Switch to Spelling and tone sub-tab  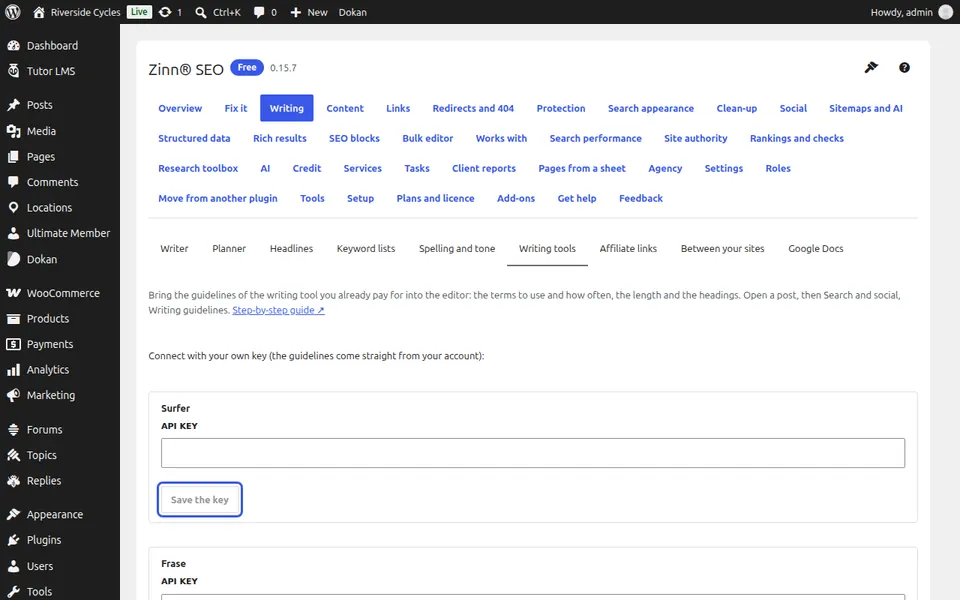pyautogui.click(x=457, y=249)
